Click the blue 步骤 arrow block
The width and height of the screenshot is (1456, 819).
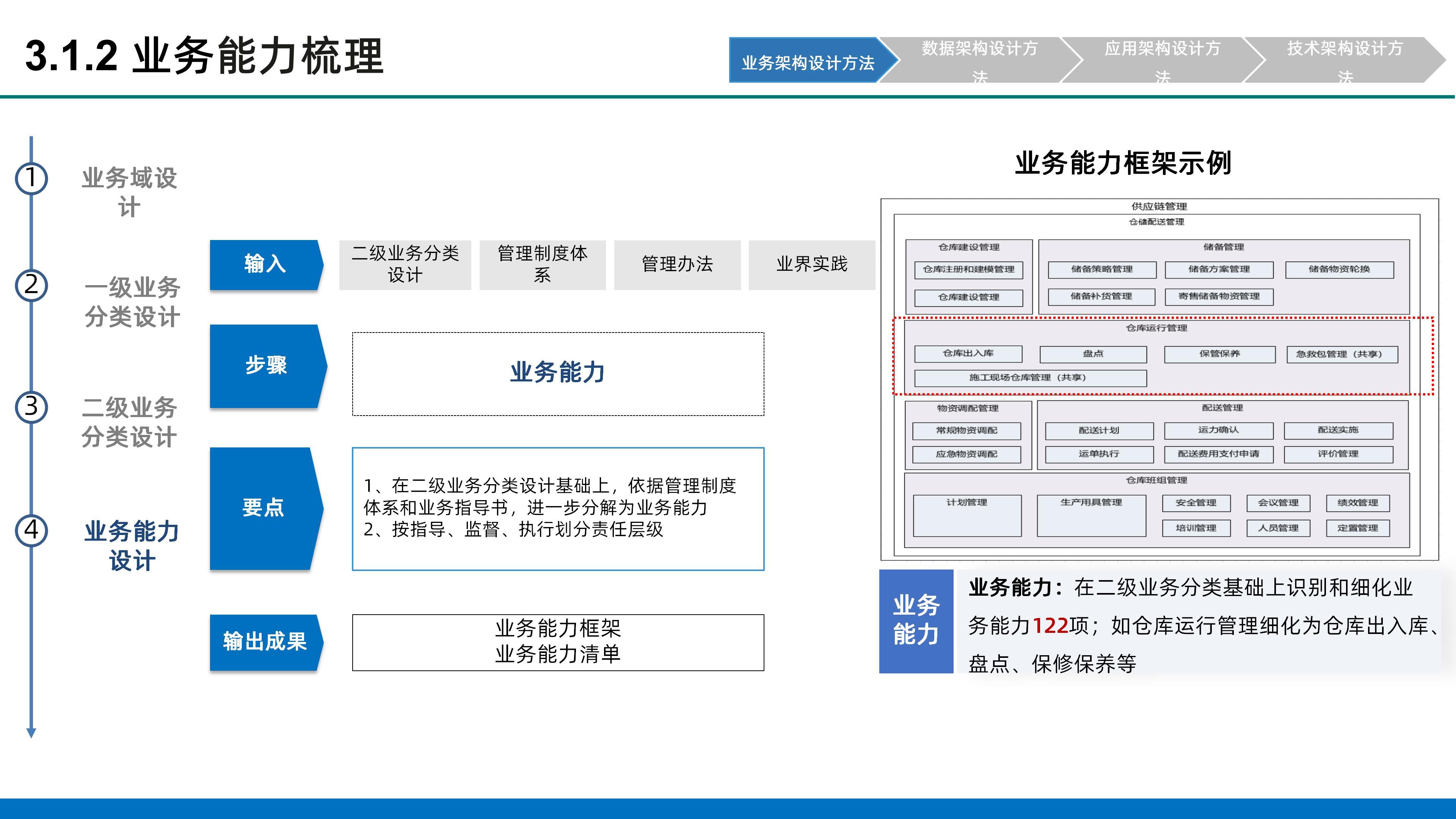pyautogui.click(x=268, y=366)
